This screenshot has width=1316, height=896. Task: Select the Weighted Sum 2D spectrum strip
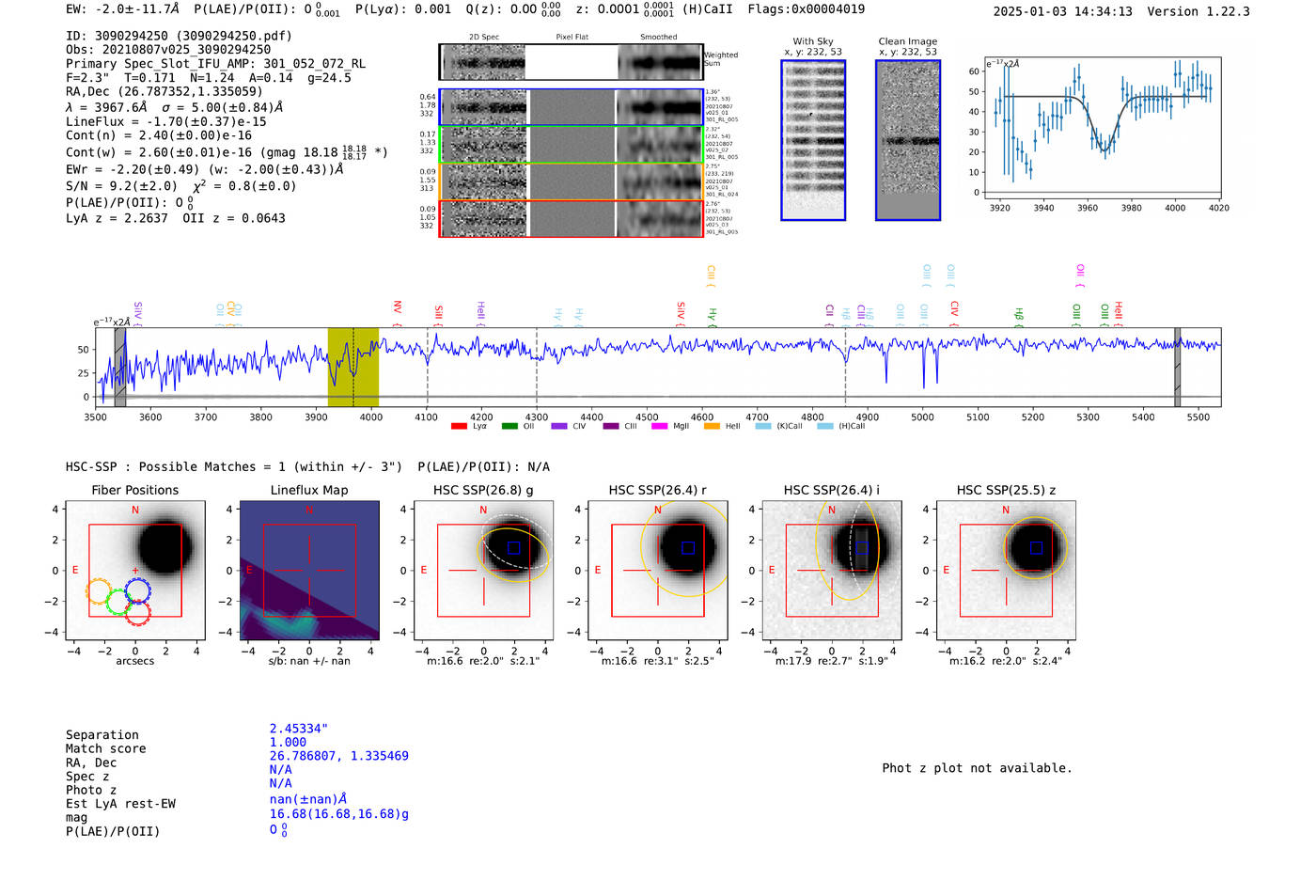point(571,62)
